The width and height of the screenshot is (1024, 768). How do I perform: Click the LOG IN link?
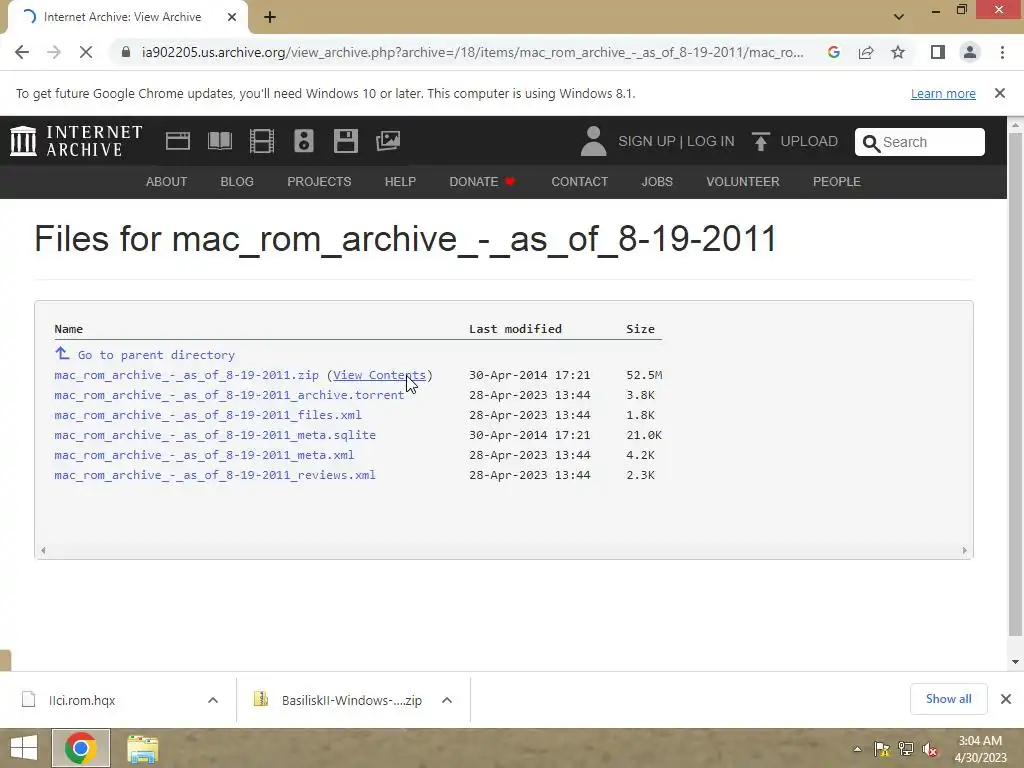tap(711, 141)
